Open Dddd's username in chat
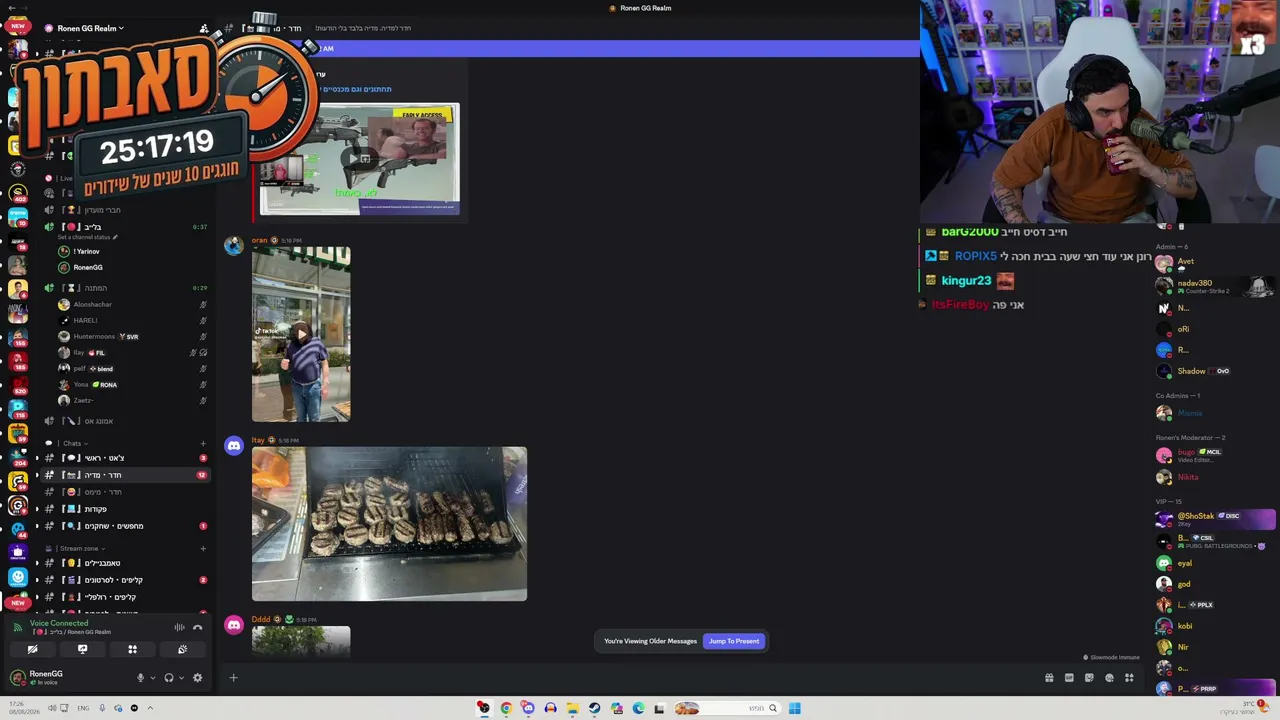The width and height of the screenshot is (1280, 720). (261, 620)
